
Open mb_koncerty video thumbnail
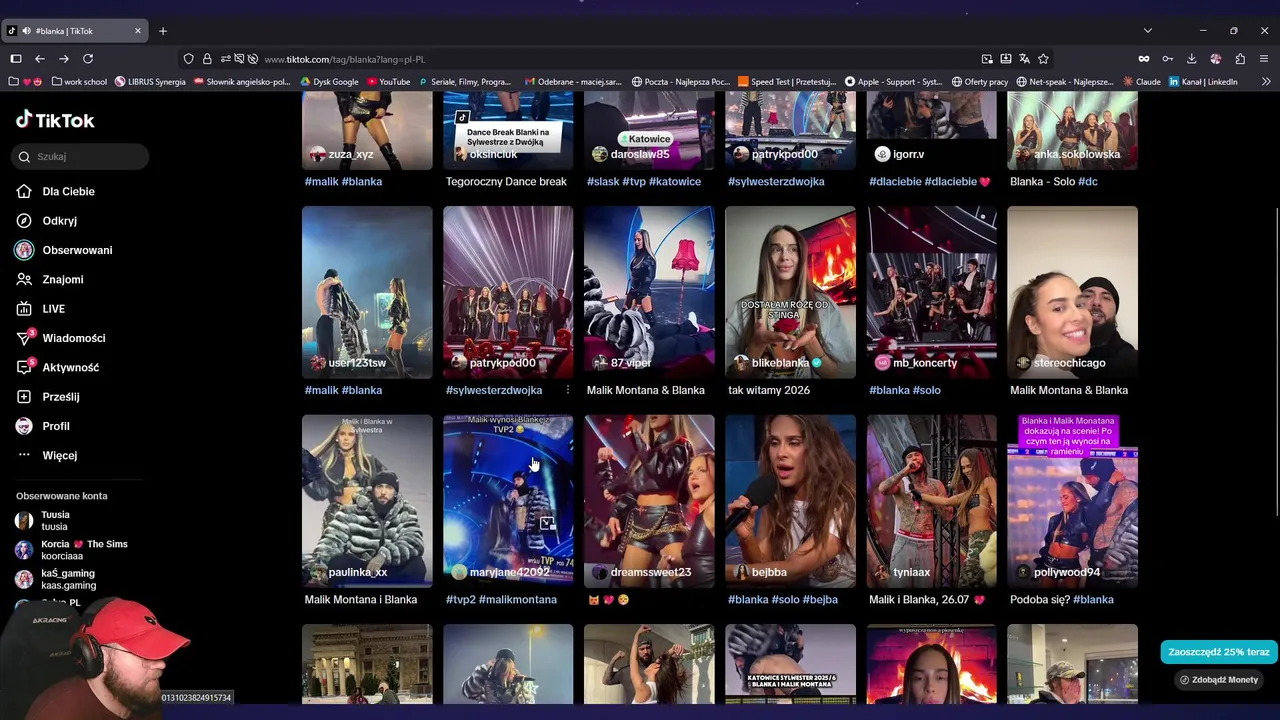(931, 292)
